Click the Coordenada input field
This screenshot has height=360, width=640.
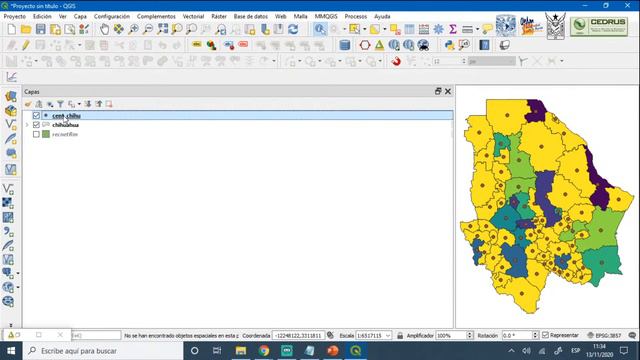coord(298,336)
